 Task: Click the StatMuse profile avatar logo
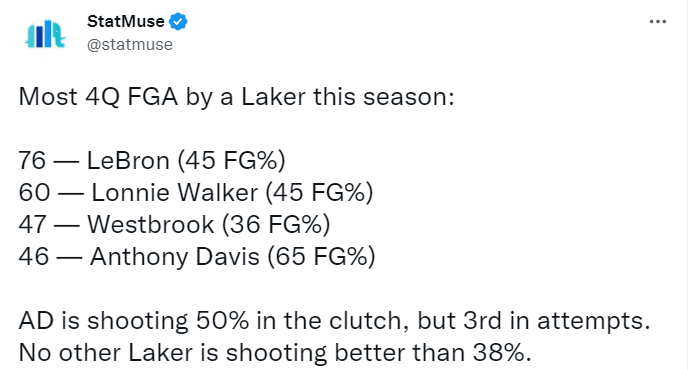[45, 34]
